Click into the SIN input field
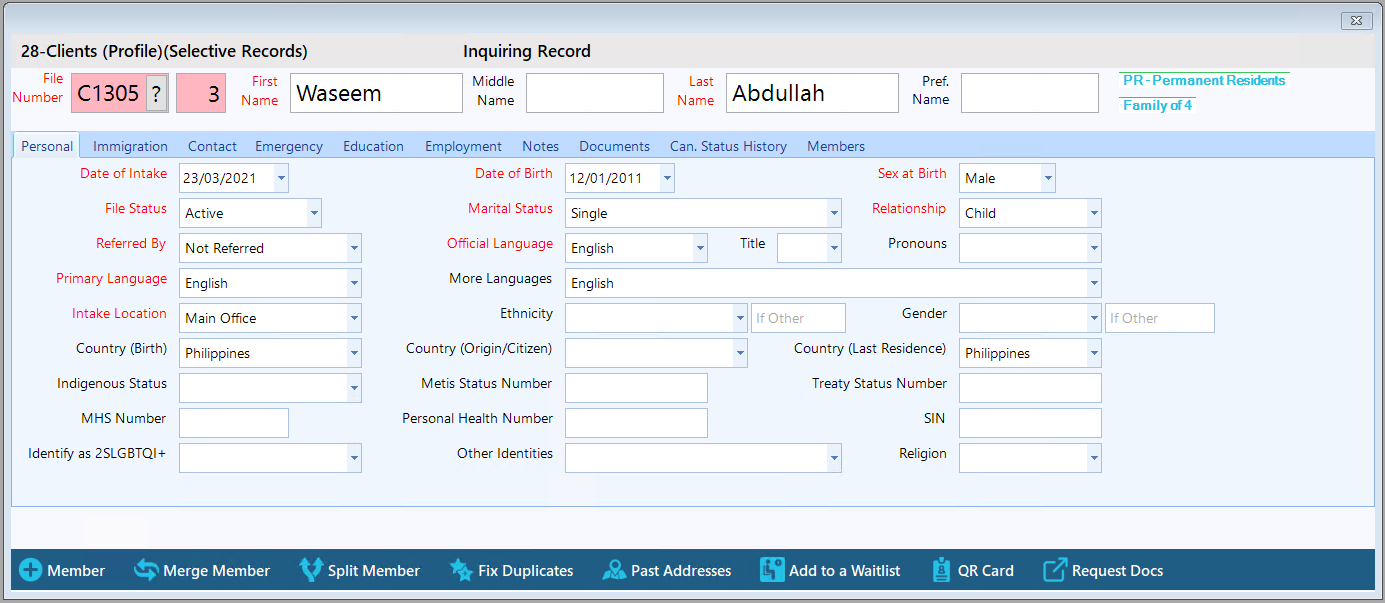Viewport: 1385px width, 603px height. pyautogui.click(x=1029, y=423)
